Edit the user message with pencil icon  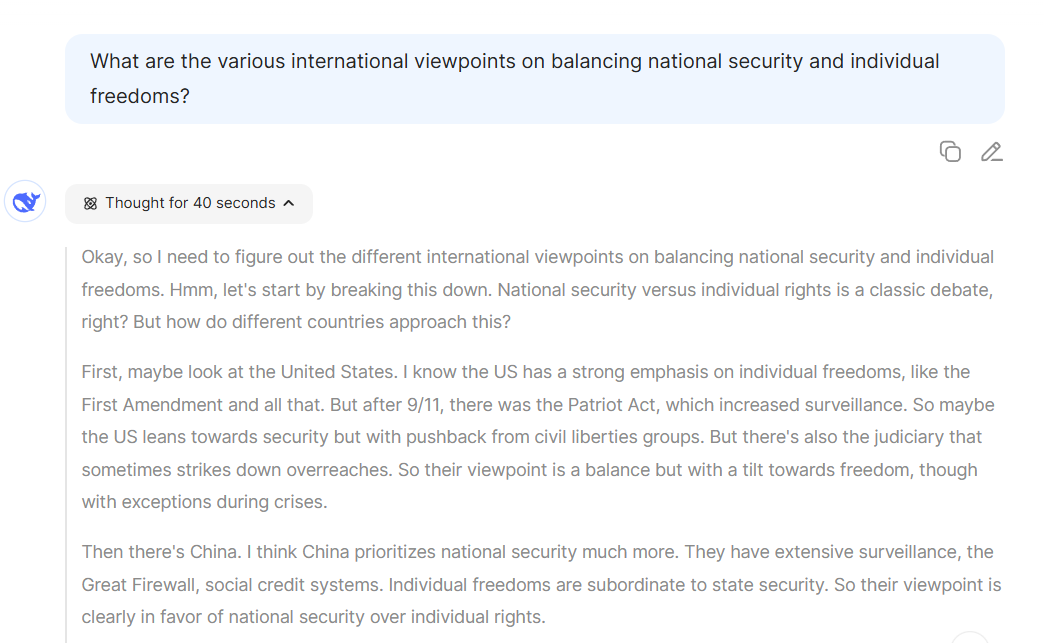pos(991,152)
